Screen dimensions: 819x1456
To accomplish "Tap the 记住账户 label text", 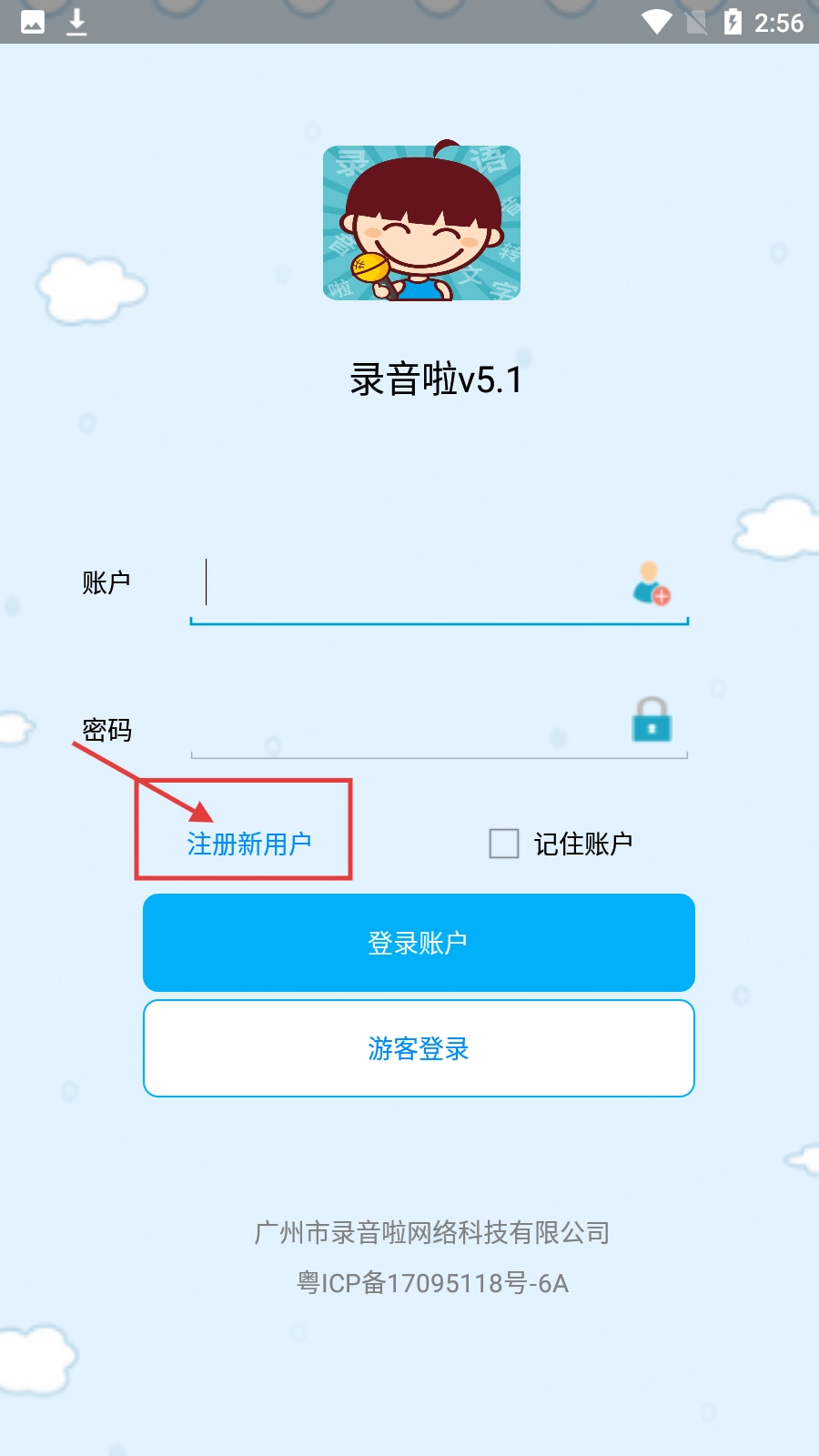I will (x=583, y=844).
